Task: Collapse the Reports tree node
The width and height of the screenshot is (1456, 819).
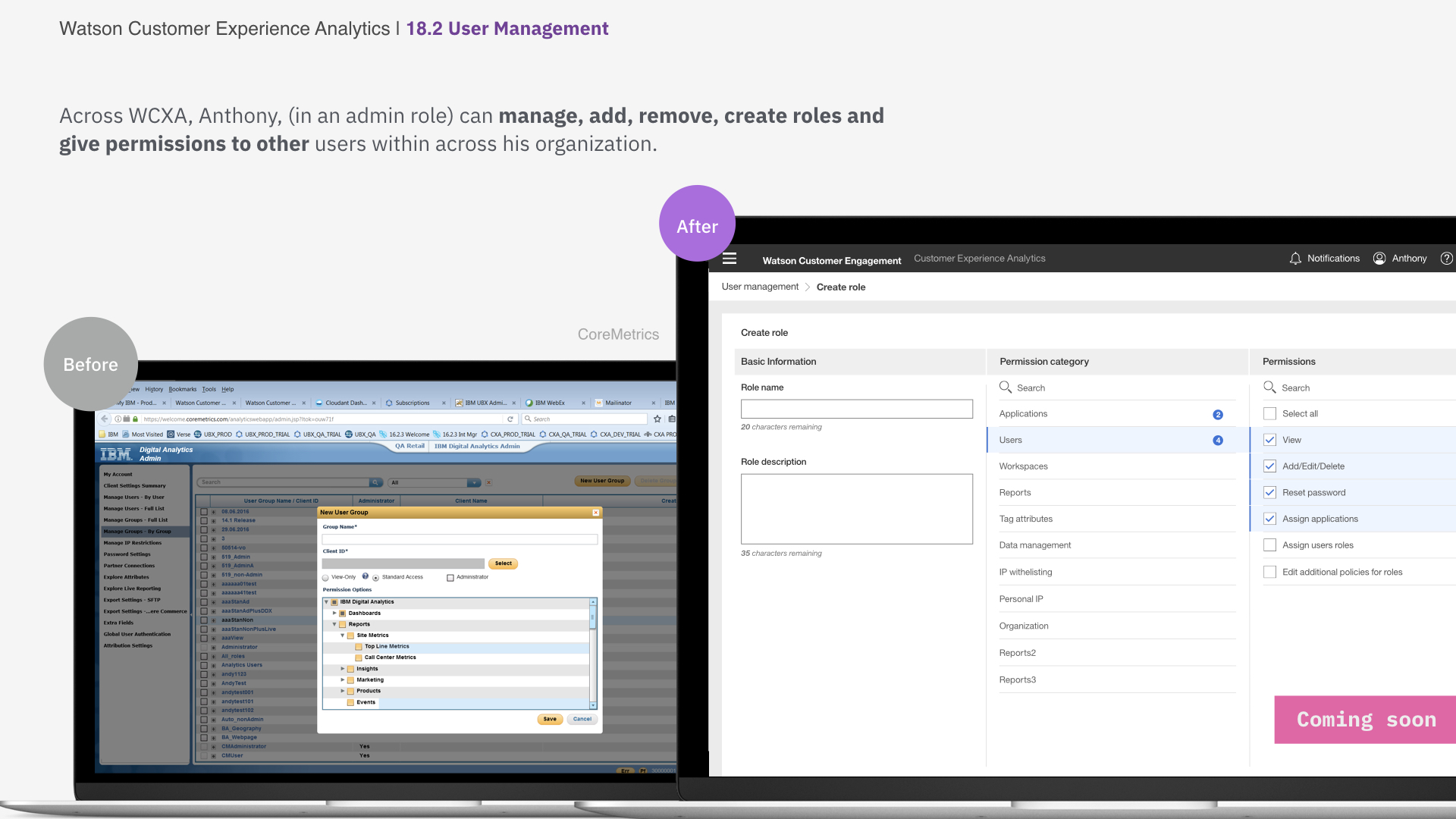Action: pyautogui.click(x=334, y=624)
